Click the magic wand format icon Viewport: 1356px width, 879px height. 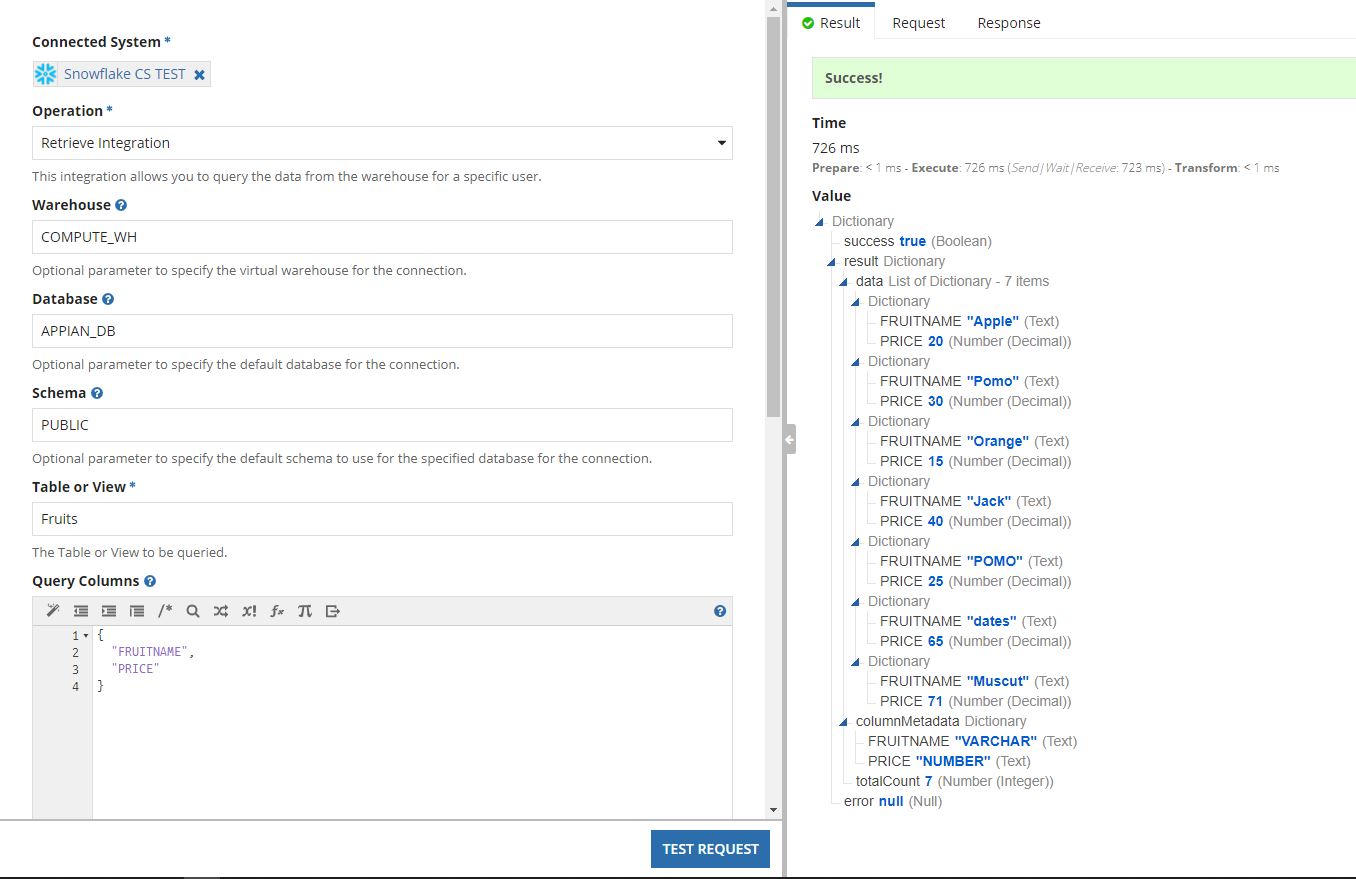click(53, 611)
